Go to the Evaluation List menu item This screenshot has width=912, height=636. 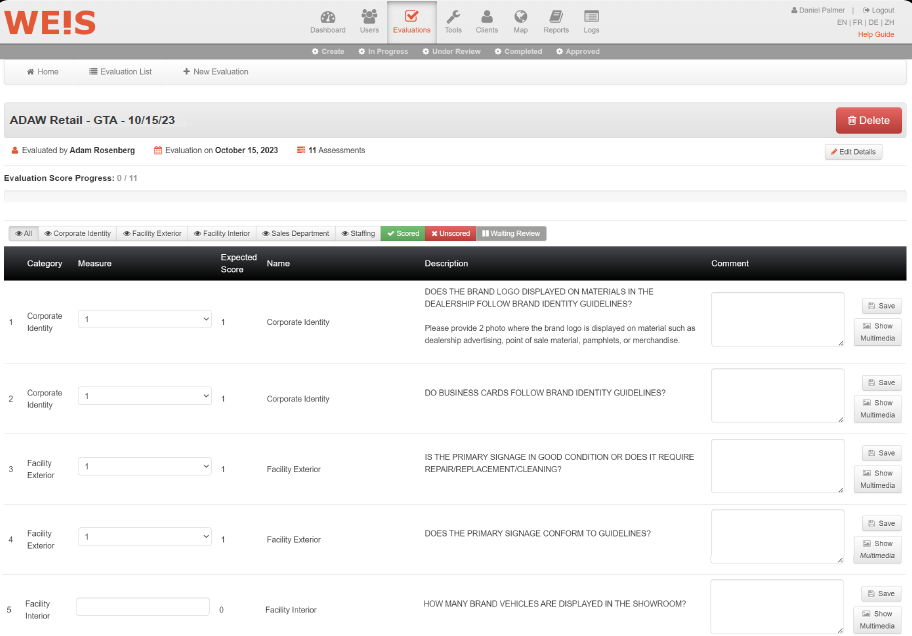click(120, 72)
